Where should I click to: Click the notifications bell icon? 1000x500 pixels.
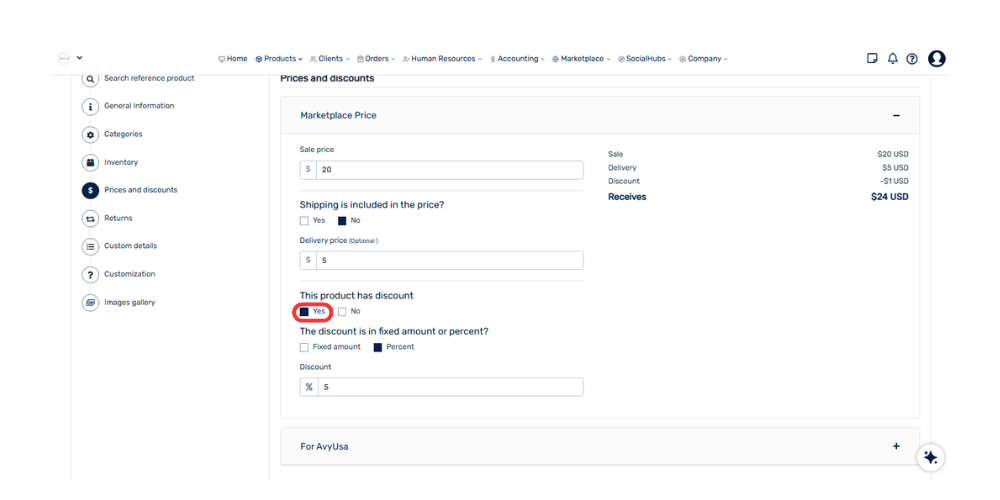(x=892, y=59)
